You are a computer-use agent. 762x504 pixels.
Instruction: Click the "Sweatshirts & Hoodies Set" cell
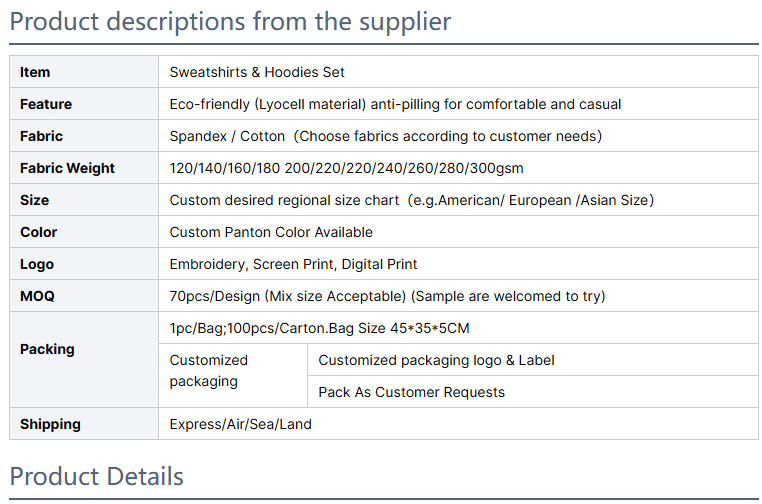[257, 72]
